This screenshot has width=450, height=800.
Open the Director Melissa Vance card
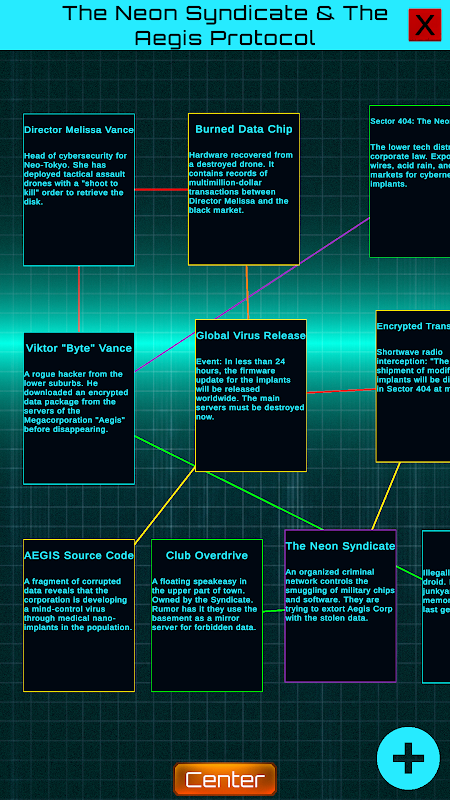point(79,190)
